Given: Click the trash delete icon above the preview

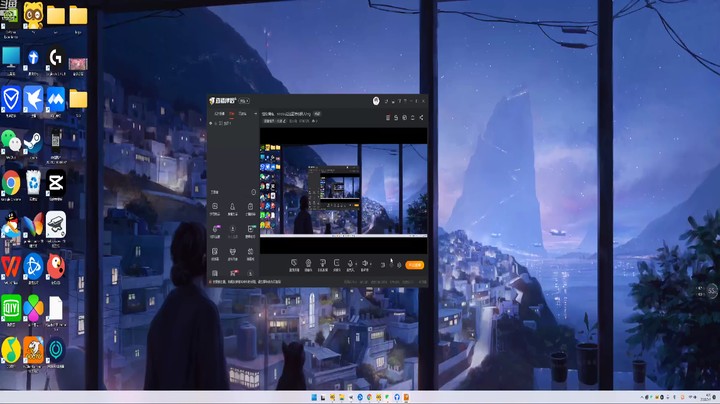Looking at the screenshot, I should click(388, 118).
